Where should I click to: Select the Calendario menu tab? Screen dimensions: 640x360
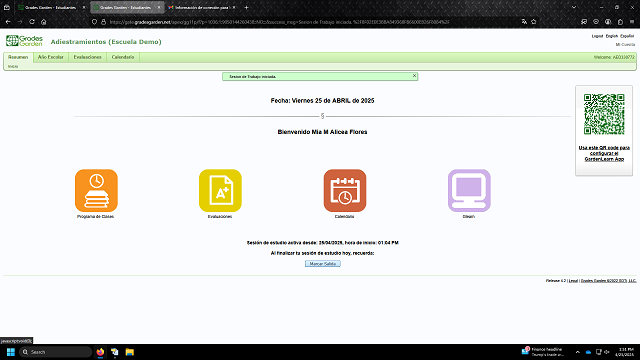pyautogui.click(x=123, y=57)
